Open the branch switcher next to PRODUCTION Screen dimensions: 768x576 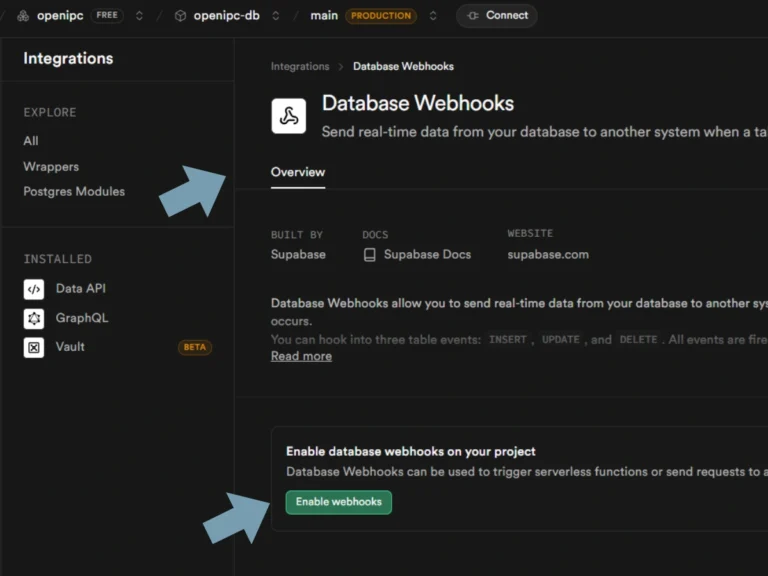pos(433,16)
